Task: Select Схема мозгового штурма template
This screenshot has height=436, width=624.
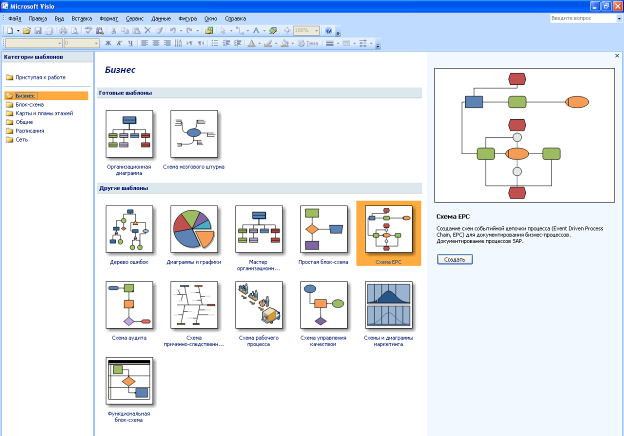Action: tap(194, 134)
